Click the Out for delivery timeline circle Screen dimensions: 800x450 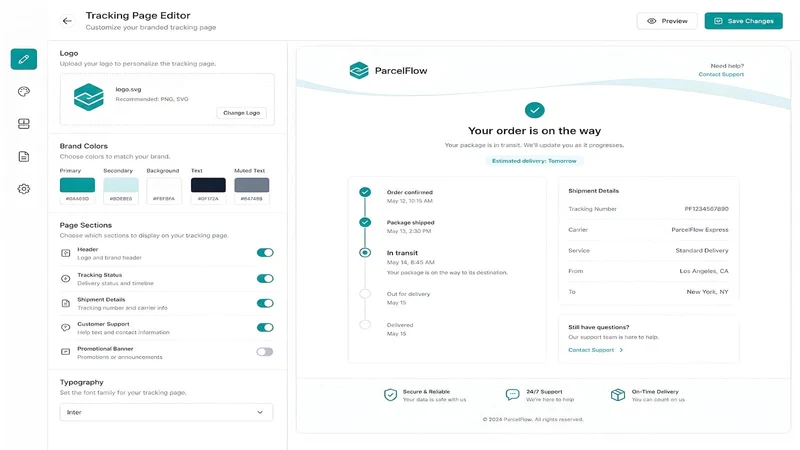[365, 294]
